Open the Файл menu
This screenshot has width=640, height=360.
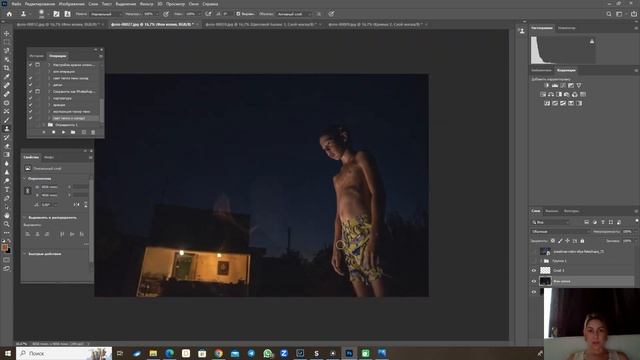(16, 4)
